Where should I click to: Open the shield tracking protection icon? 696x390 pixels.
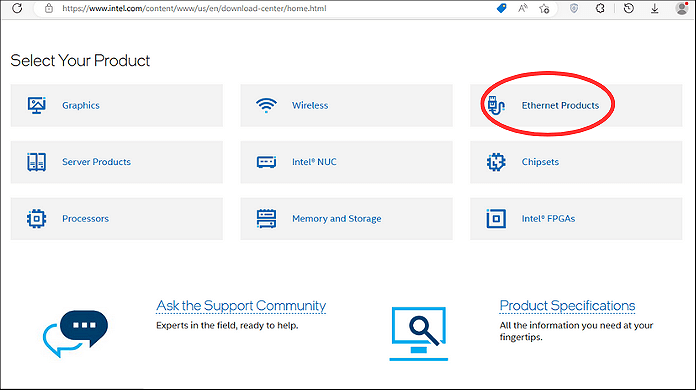pos(574,8)
